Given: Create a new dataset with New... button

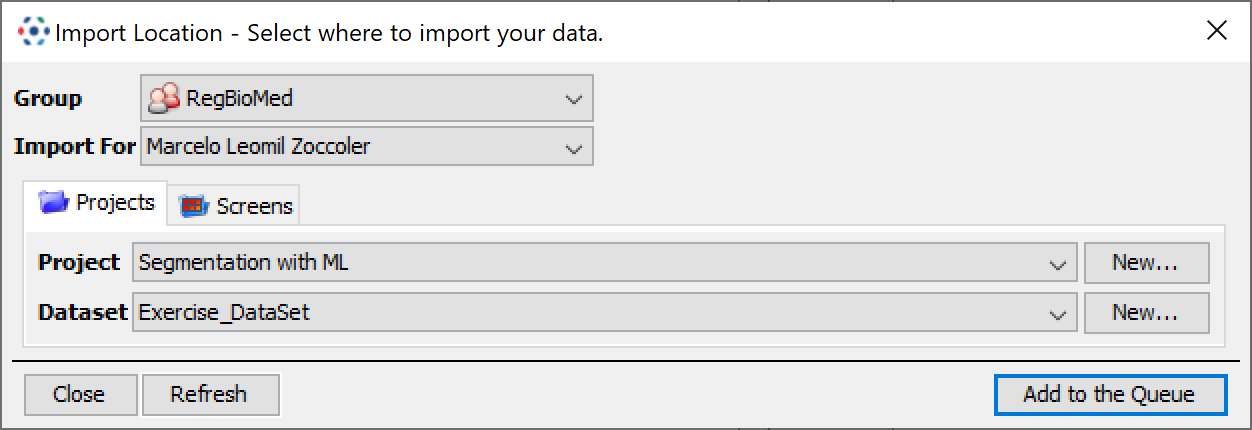Looking at the screenshot, I should click(1146, 313).
